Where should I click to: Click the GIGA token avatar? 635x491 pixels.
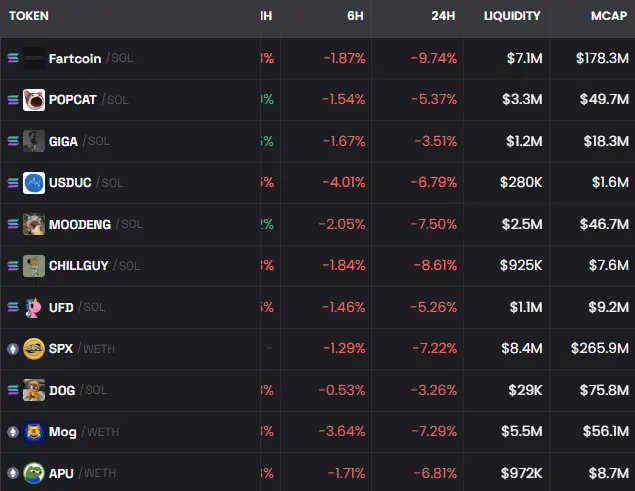click(x=34, y=141)
